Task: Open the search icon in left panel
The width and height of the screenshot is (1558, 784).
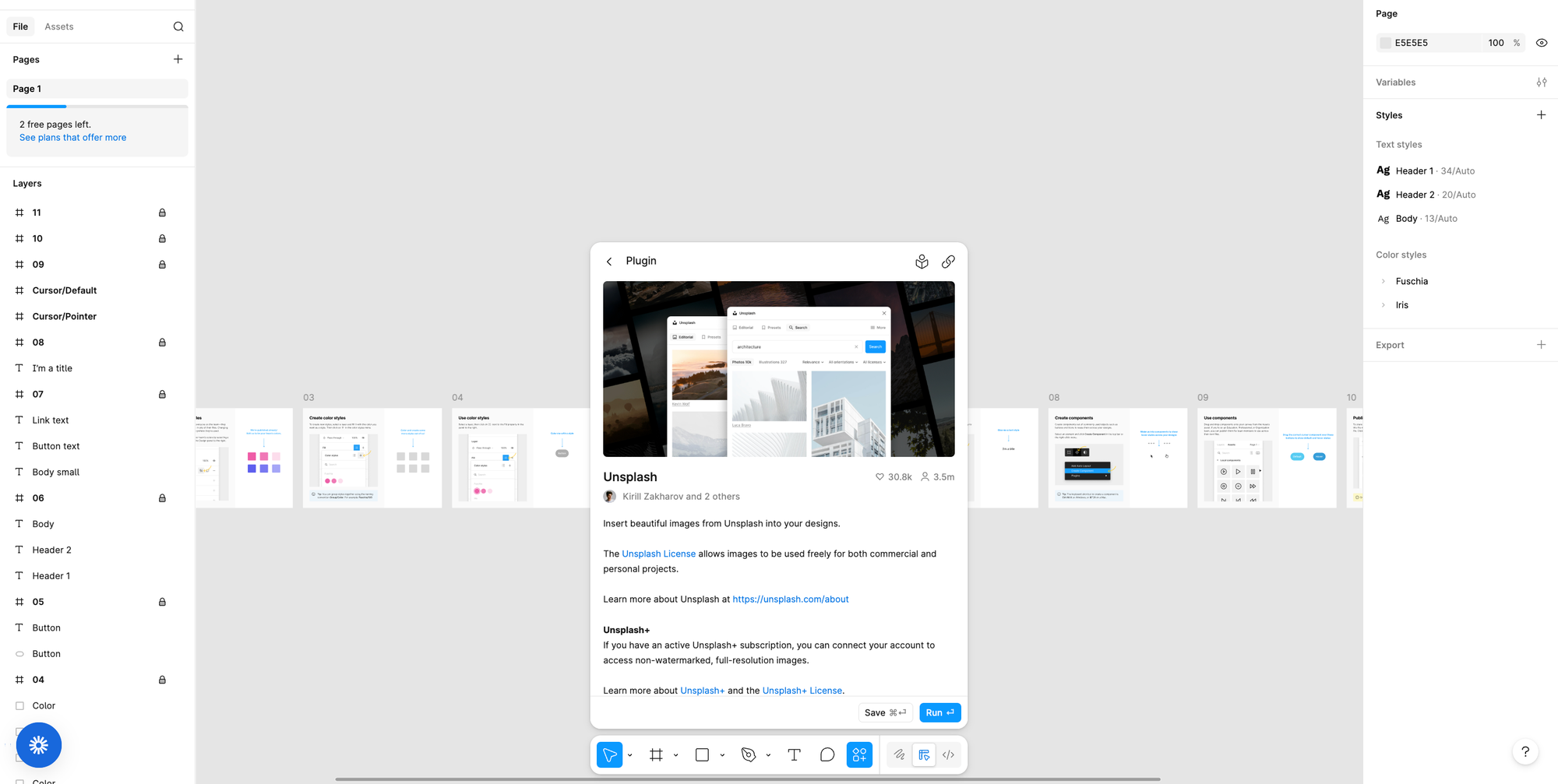Action: (x=178, y=26)
